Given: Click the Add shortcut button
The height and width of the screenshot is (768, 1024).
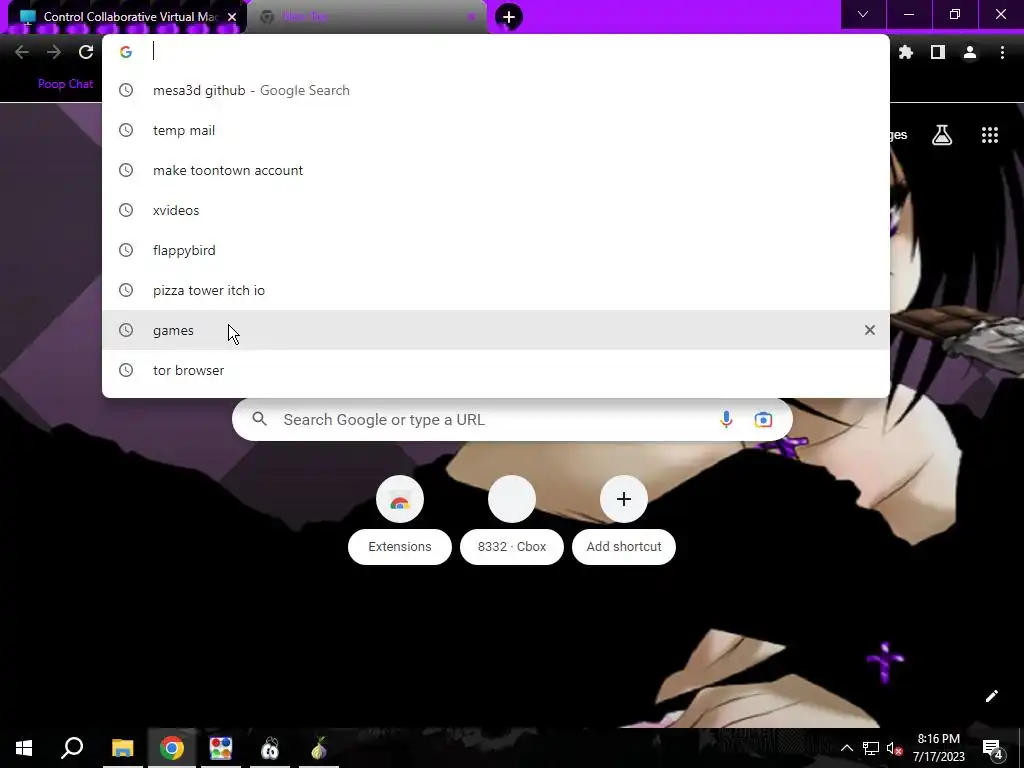Looking at the screenshot, I should point(624,520).
